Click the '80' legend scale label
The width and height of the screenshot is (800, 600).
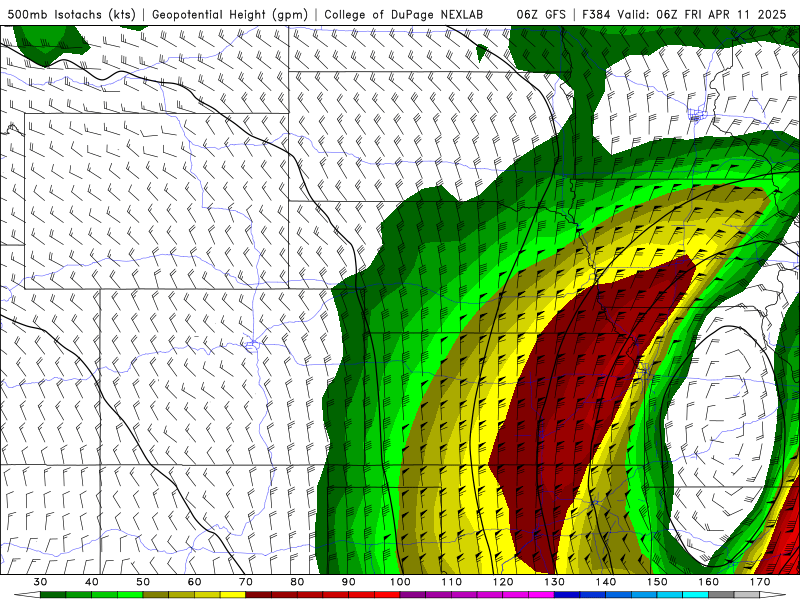point(297,582)
